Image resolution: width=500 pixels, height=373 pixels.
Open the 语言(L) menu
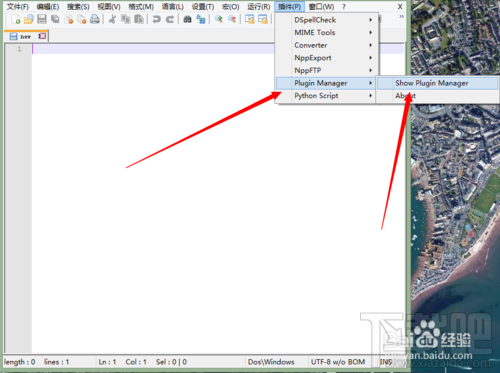pyautogui.click(x=173, y=7)
